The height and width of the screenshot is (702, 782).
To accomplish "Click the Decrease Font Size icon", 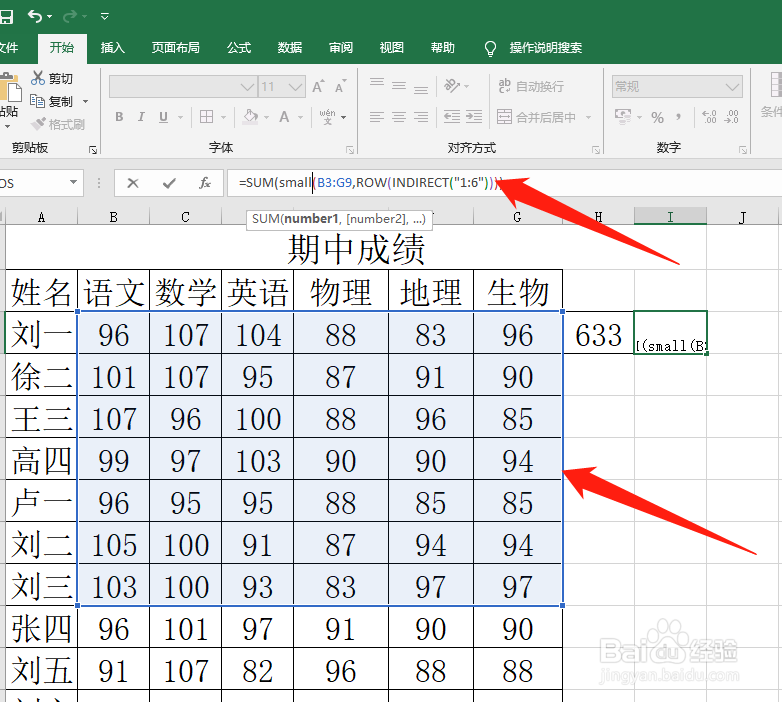I will 341,86.
